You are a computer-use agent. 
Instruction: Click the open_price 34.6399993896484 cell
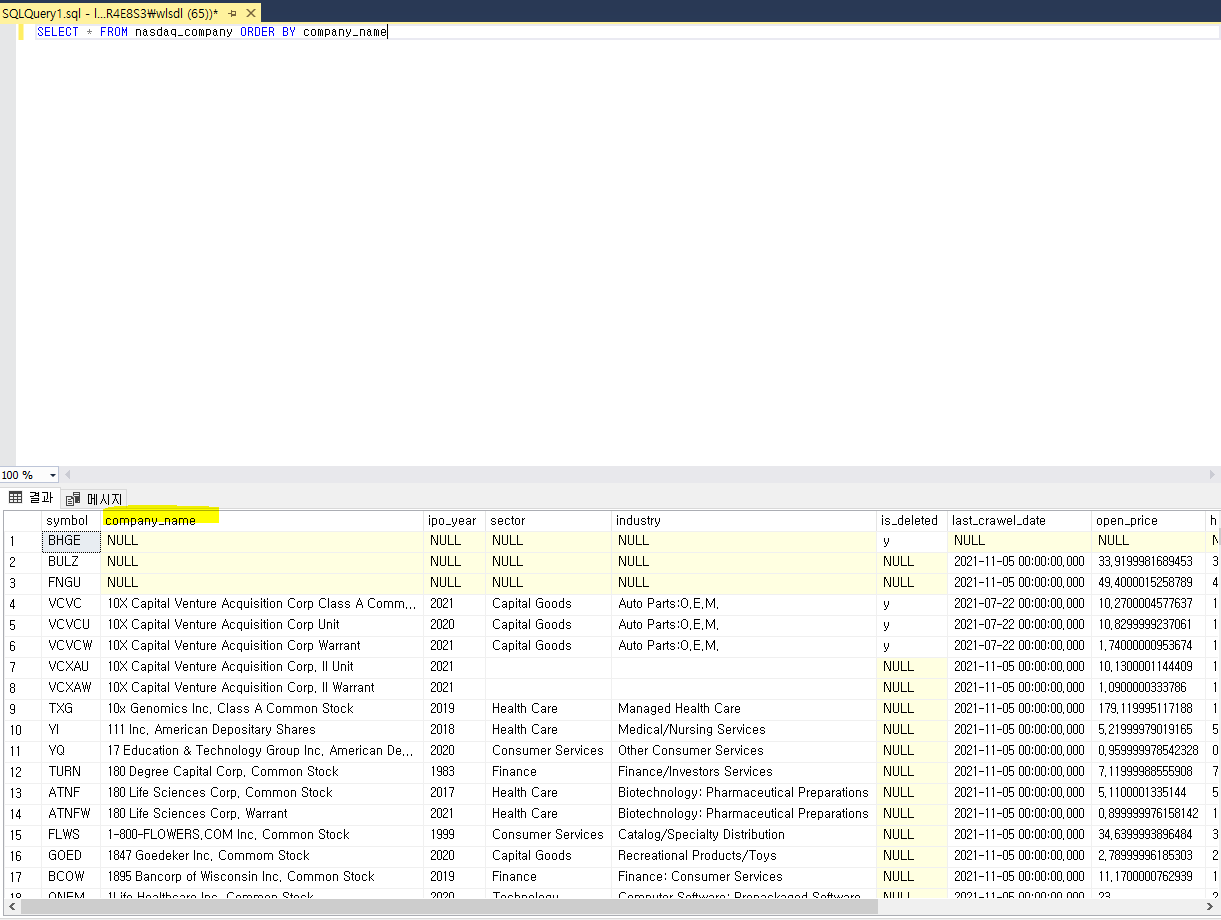1149,835
